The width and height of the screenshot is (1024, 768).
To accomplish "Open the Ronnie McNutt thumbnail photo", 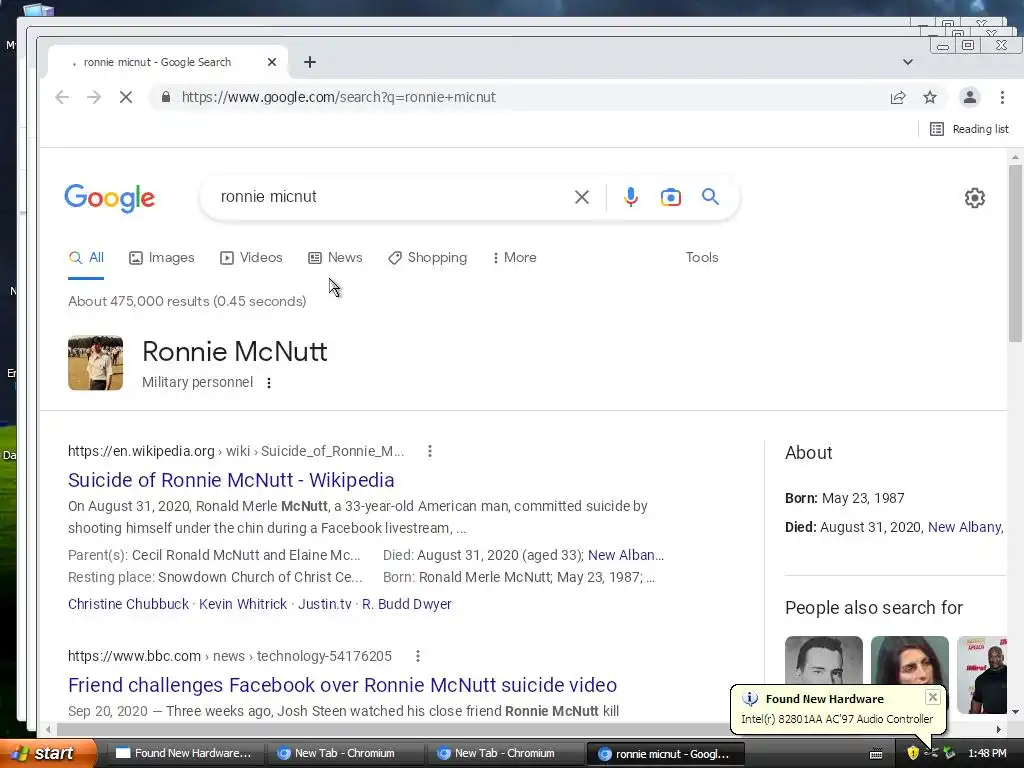I will pyautogui.click(x=95, y=363).
